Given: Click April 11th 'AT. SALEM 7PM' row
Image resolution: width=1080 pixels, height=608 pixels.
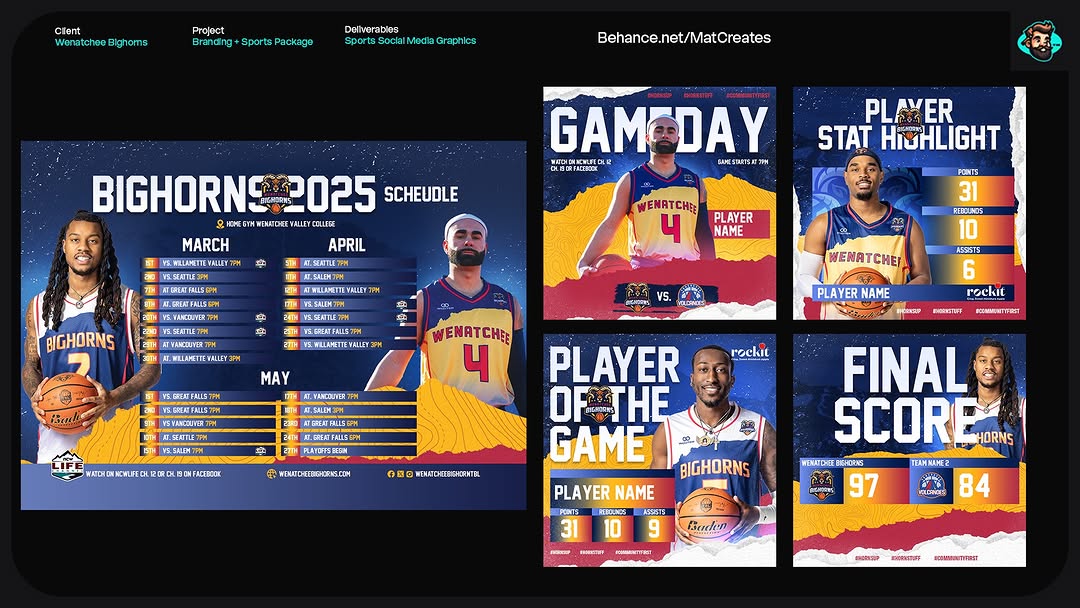Looking at the screenshot, I should (x=350, y=277).
